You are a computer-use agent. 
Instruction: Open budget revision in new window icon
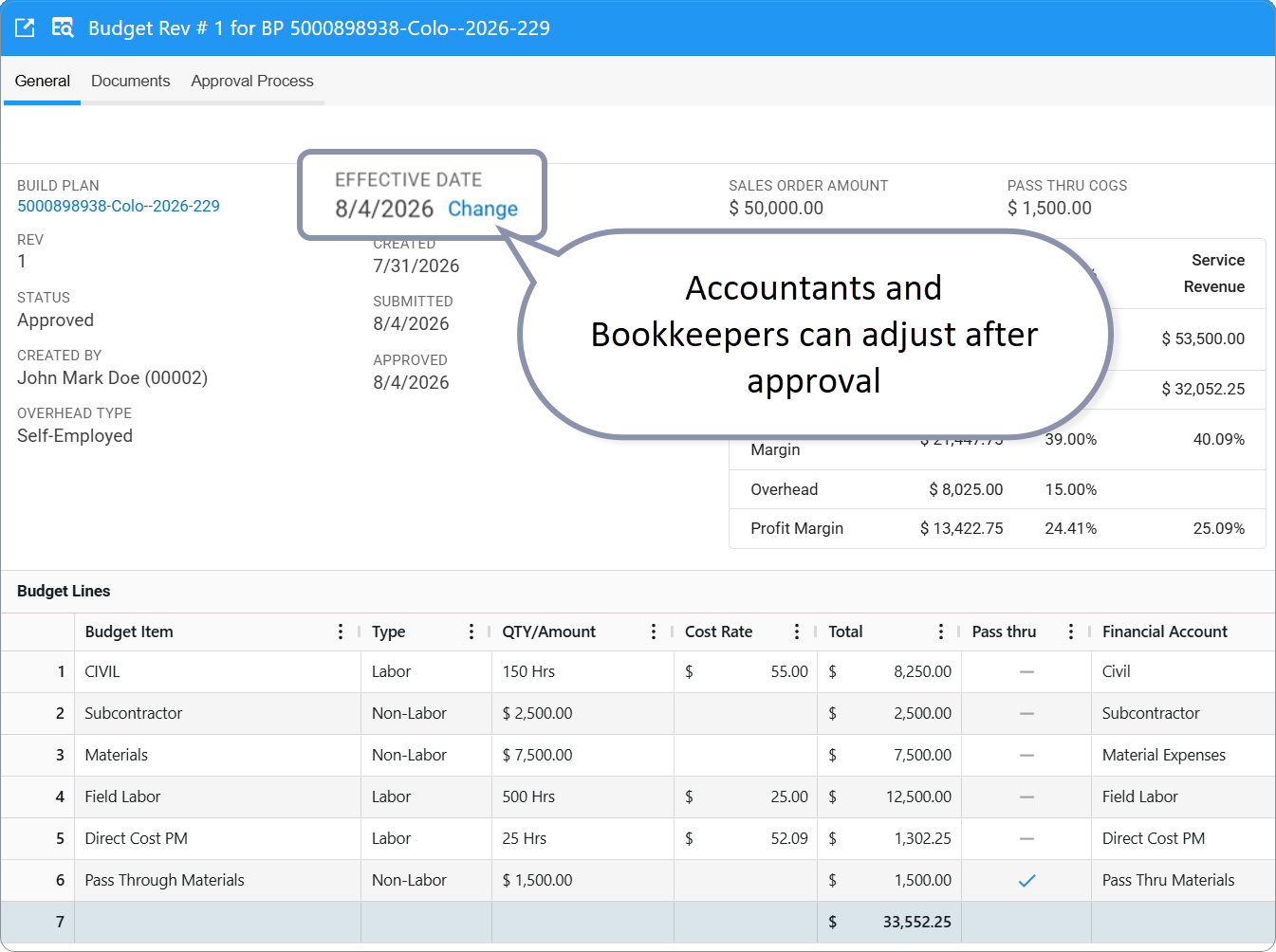pos(26,27)
